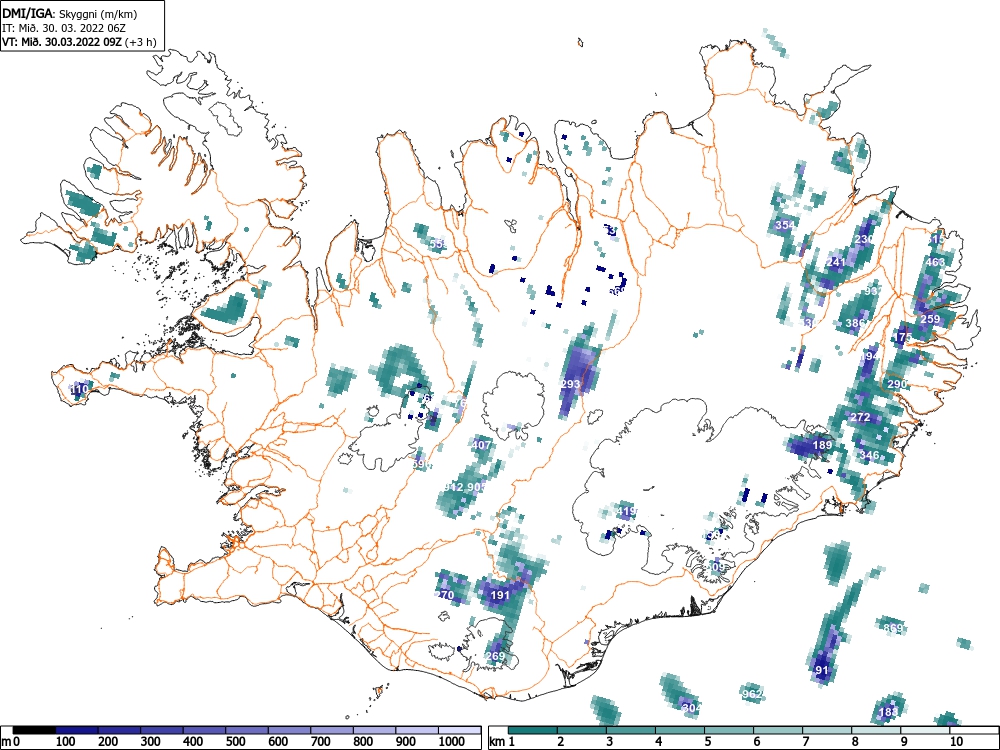
Task: Click the visibility value '293' on map
Action: [570, 384]
